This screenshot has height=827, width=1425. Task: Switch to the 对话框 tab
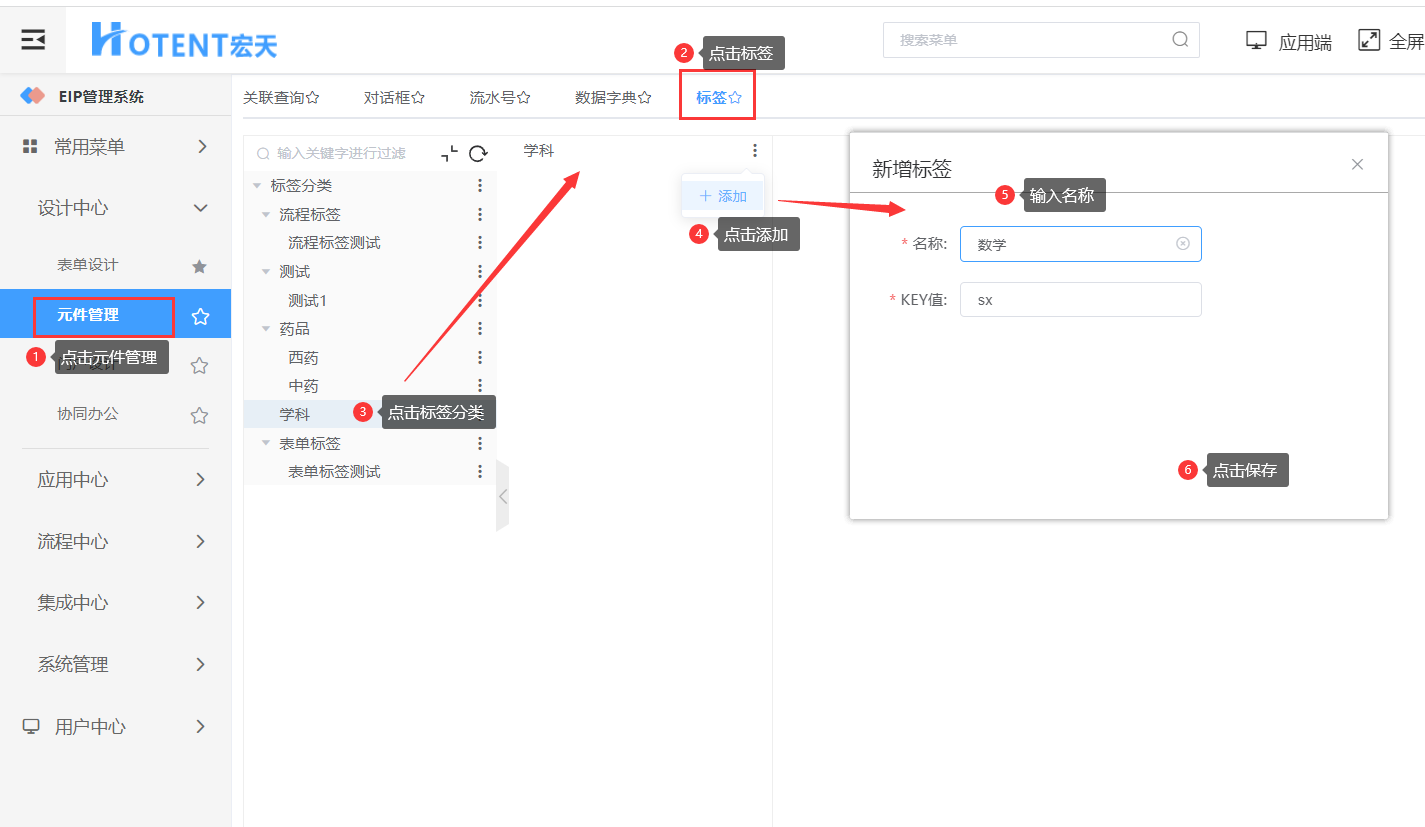pyautogui.click(x=394, y=97)
